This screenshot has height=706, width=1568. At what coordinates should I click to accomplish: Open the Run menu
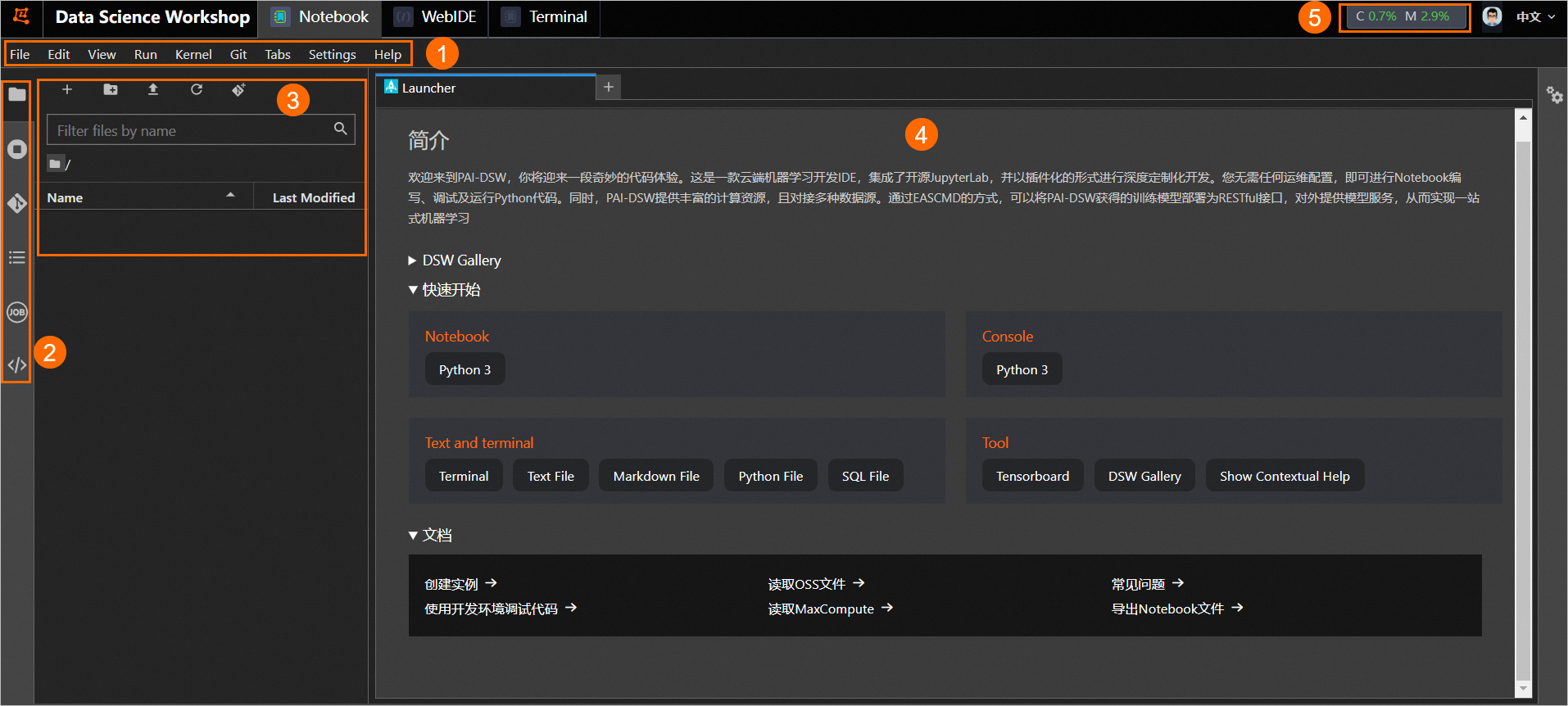coord(146,54)
